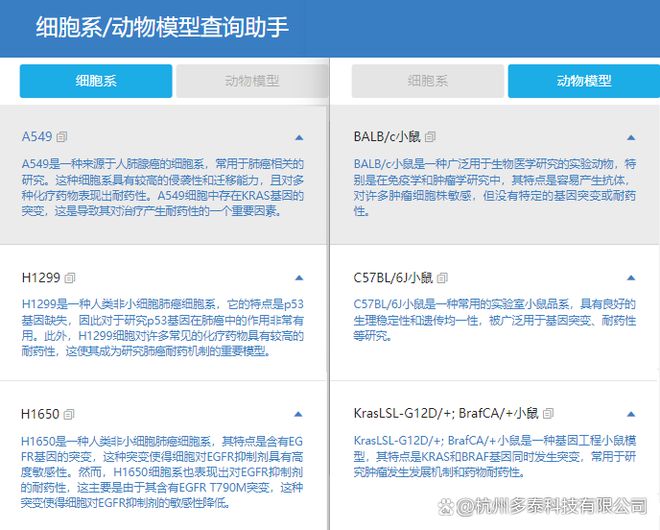This screenshot has width=660, height=530.
Task: Click the H1650 description paragraph
Action: click(162, 472)
